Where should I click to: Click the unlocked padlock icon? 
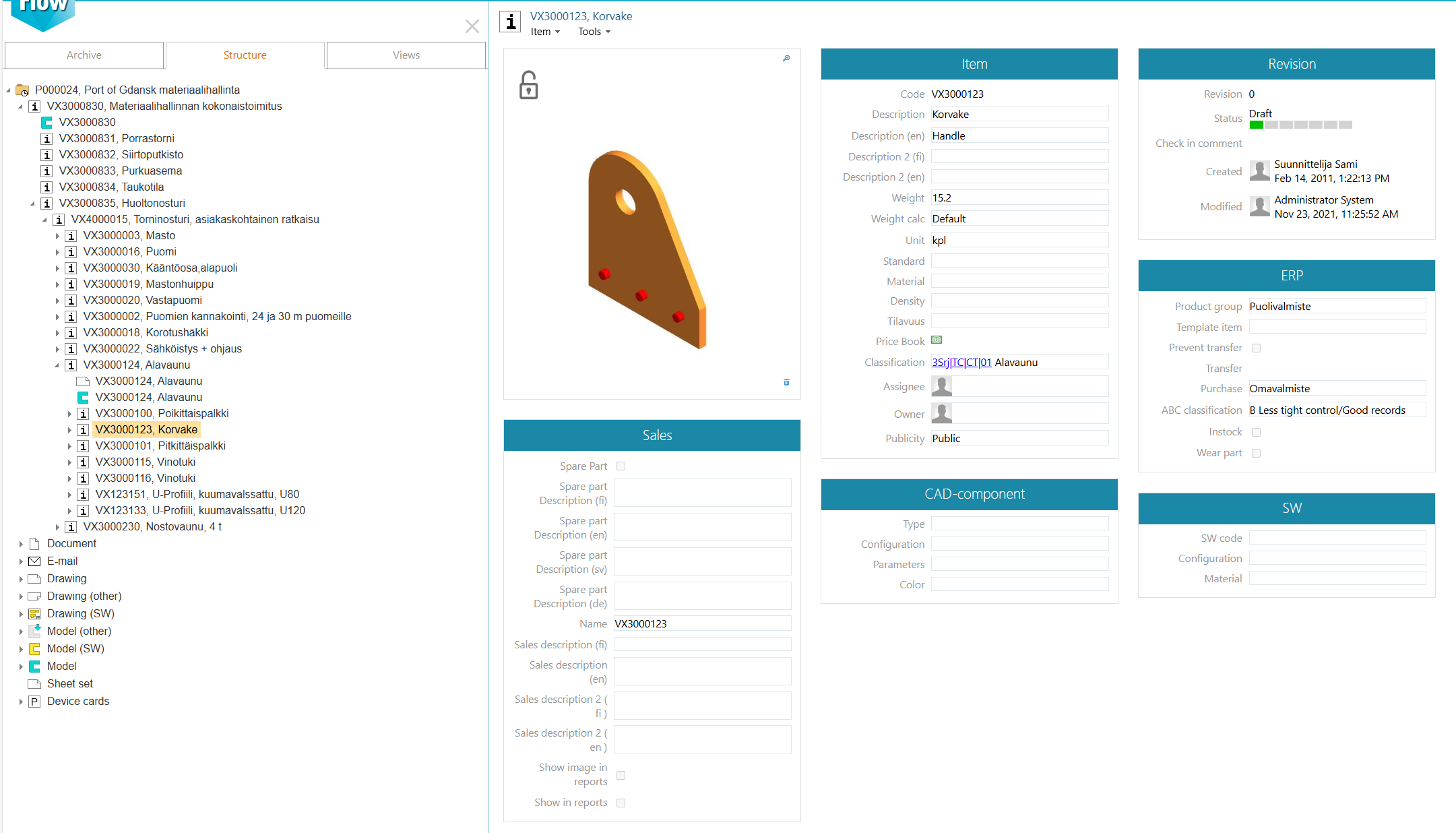tap(528, 86)
